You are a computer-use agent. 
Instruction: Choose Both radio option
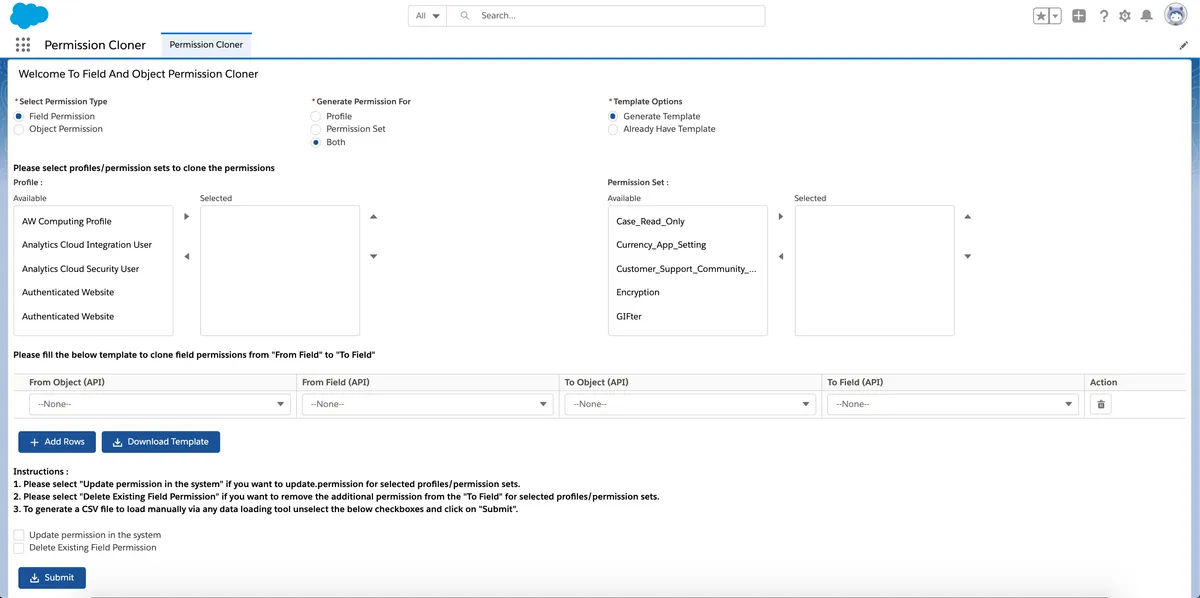click(x=316, y=142)
